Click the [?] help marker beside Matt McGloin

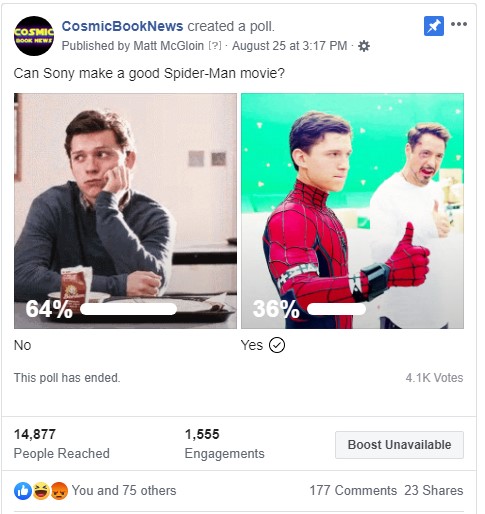click(x=215, y=46)
